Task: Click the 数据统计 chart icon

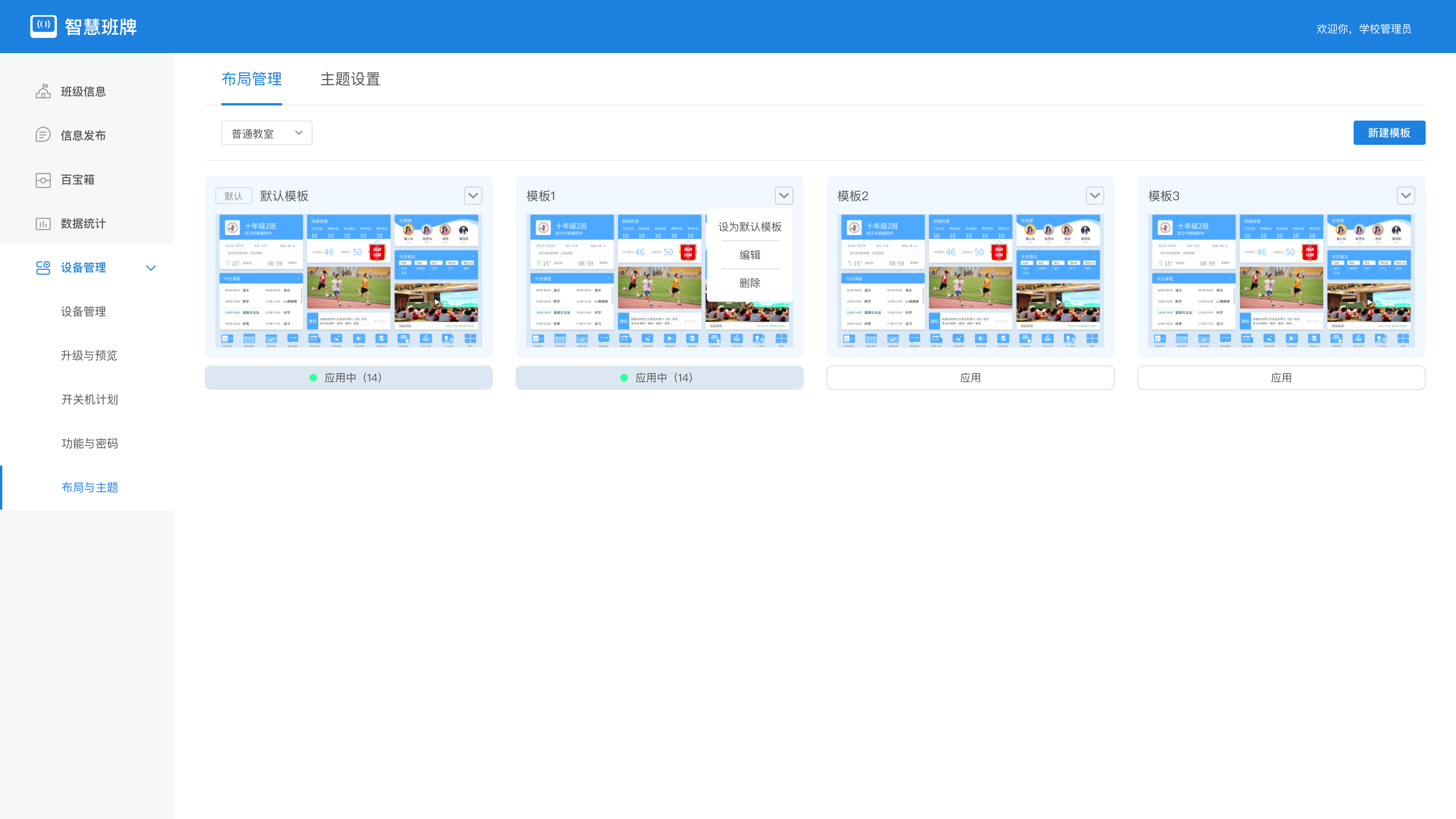Action: click(43, 223)
